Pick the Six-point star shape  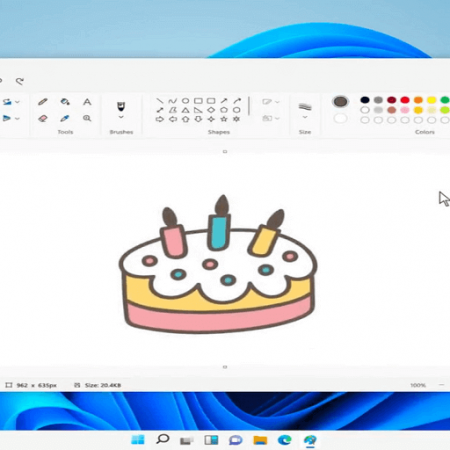236,119
